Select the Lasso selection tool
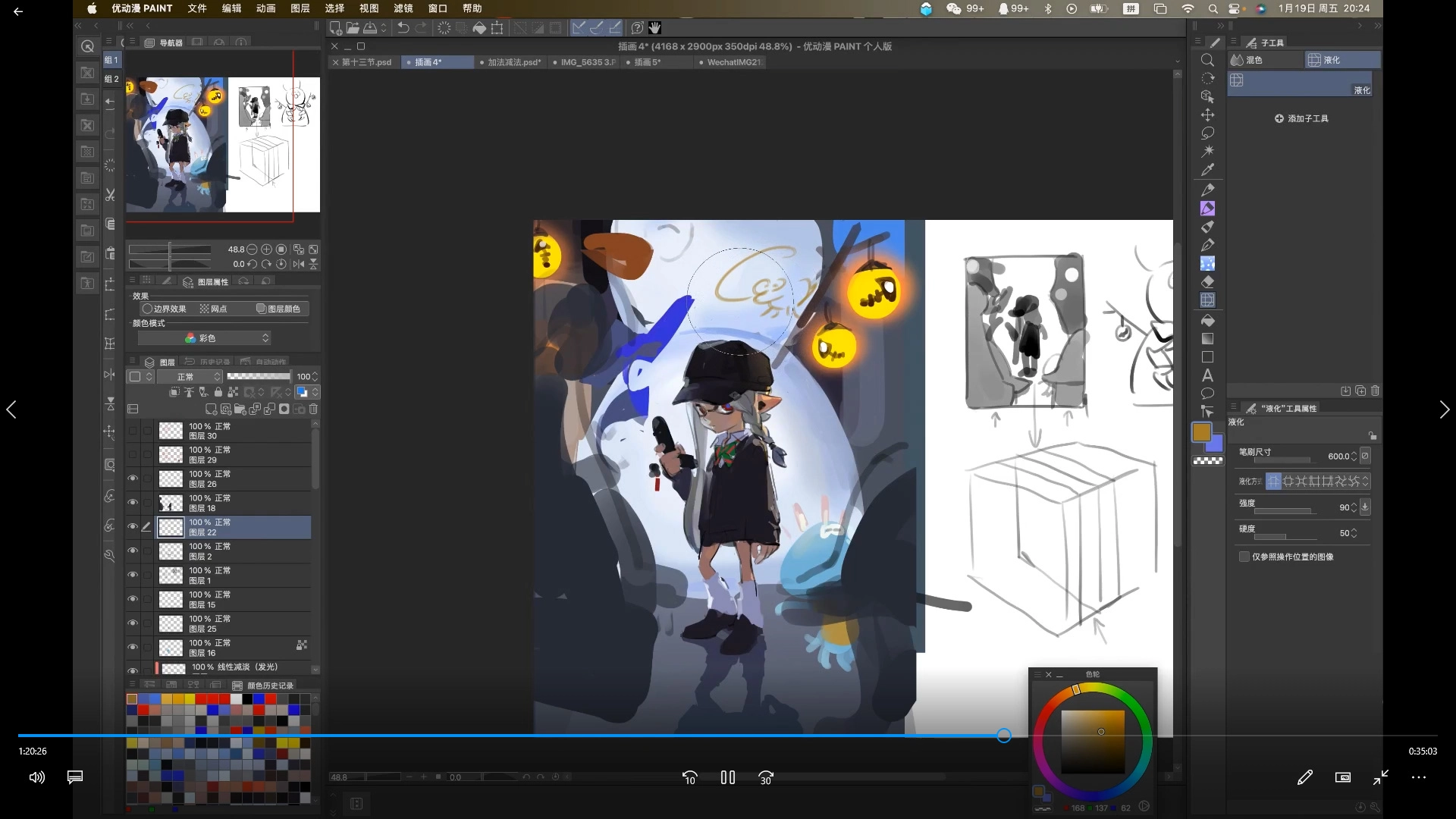 tap(1207, 133)
